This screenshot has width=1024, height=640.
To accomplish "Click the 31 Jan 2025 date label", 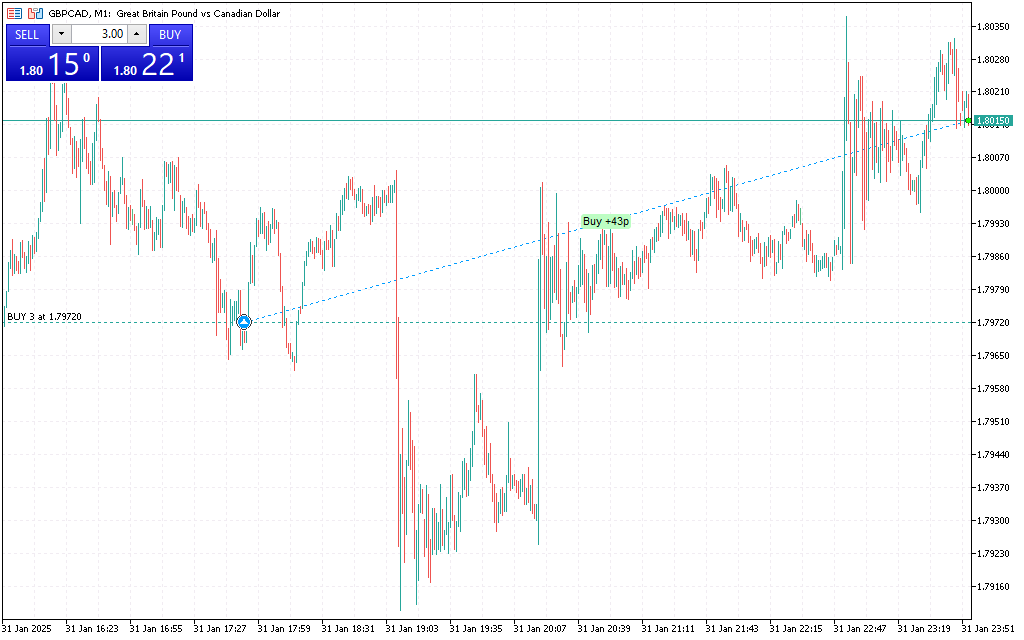I will [x=30, y=629].
